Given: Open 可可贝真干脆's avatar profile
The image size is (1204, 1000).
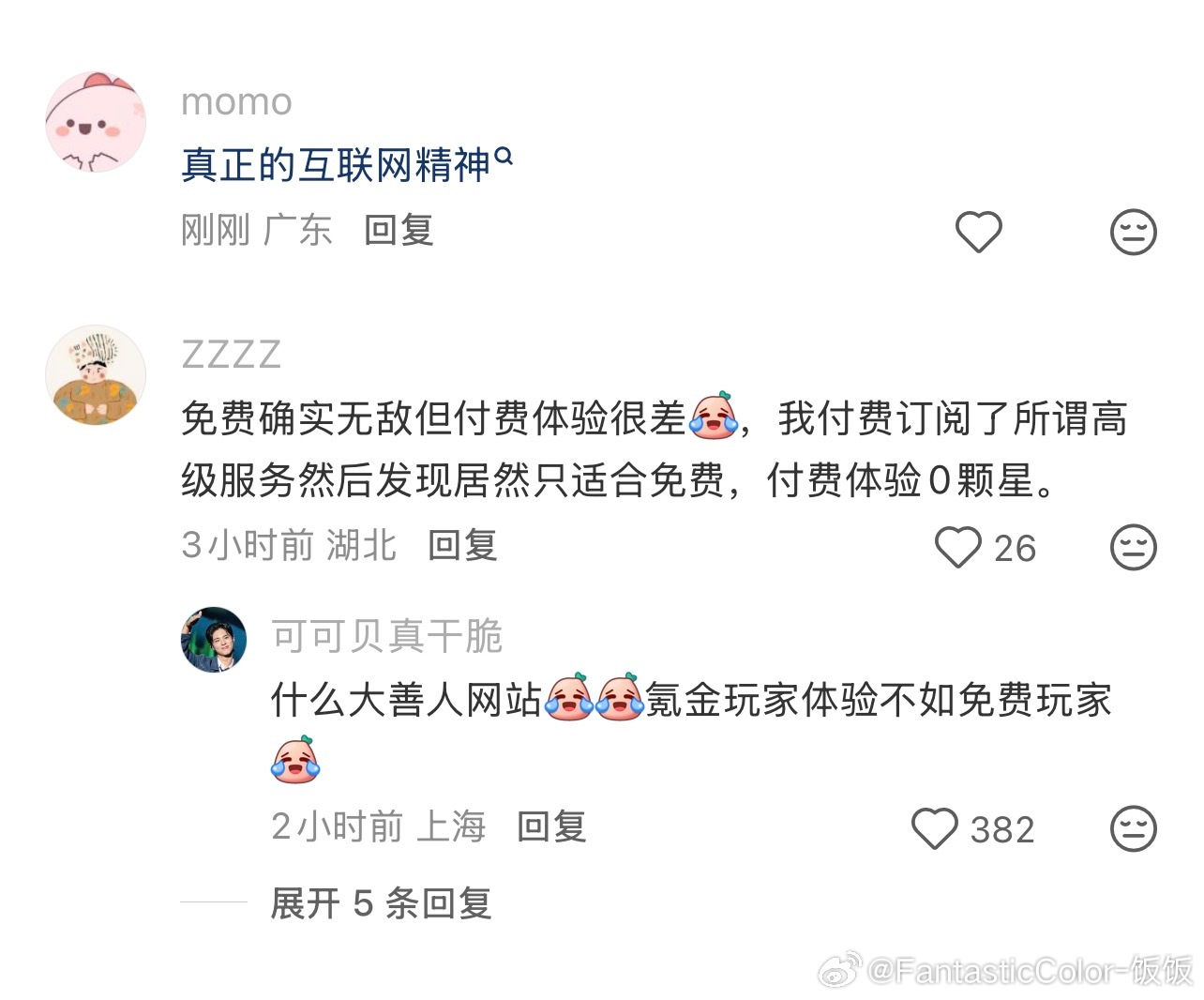Looking at the screenshot, I should pos(214,640).
